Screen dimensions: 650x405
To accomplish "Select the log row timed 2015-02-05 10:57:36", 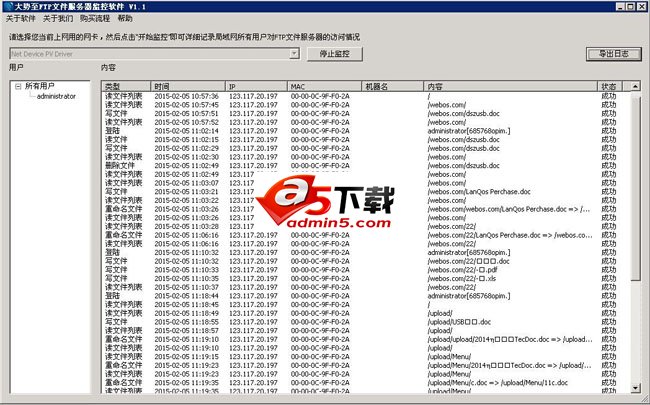I will [366, 96].
